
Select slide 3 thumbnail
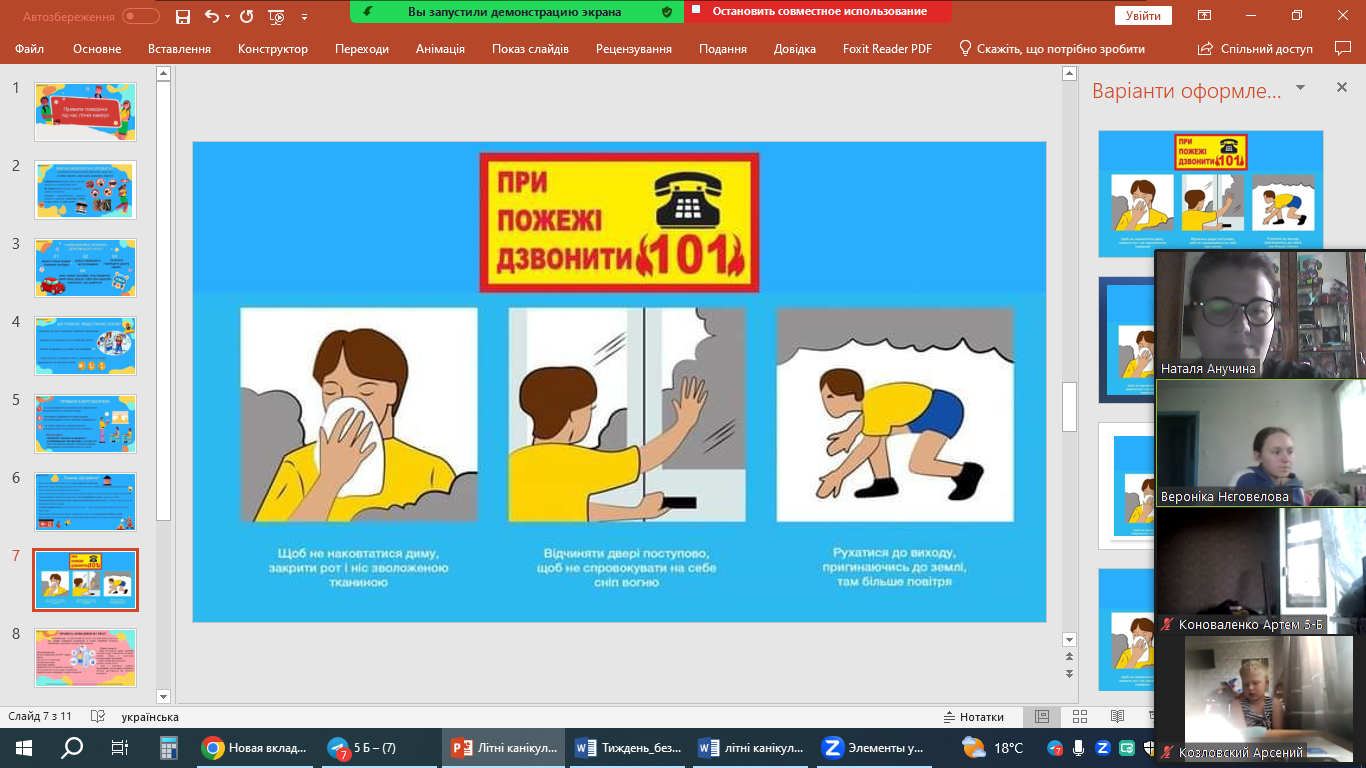pos(86,268)
